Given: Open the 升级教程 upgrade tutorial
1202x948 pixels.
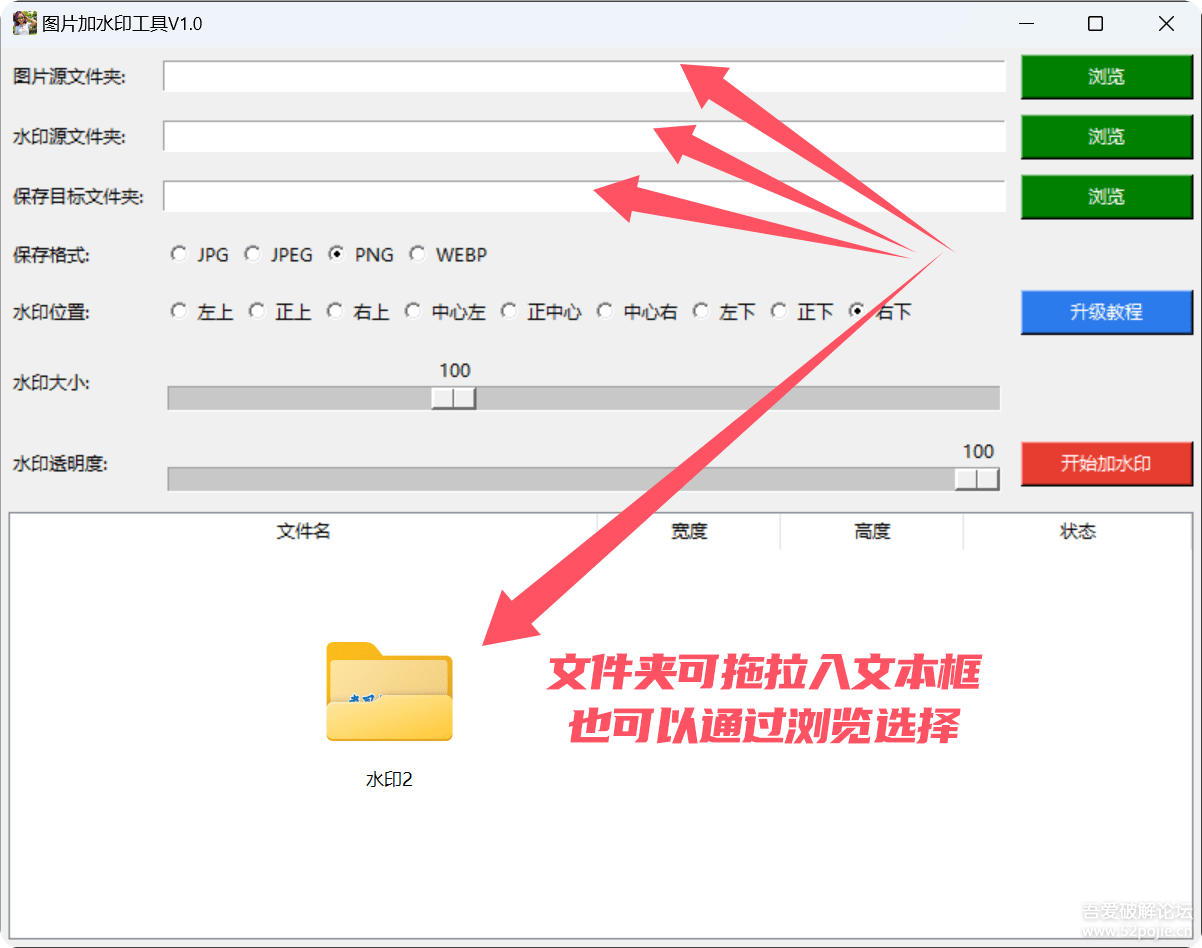Looking at the screenshot, I should 1106,312.
